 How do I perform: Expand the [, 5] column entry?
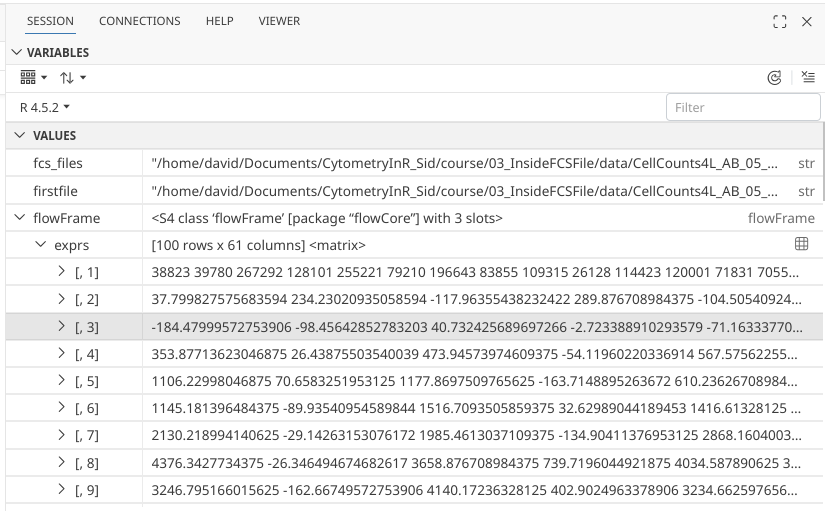tap(61, 380)
